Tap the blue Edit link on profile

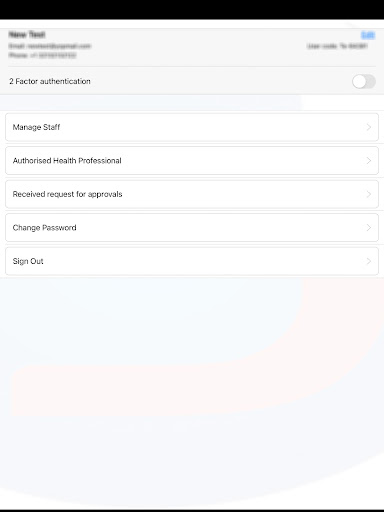pyautogui.click(x=368, y=35)
